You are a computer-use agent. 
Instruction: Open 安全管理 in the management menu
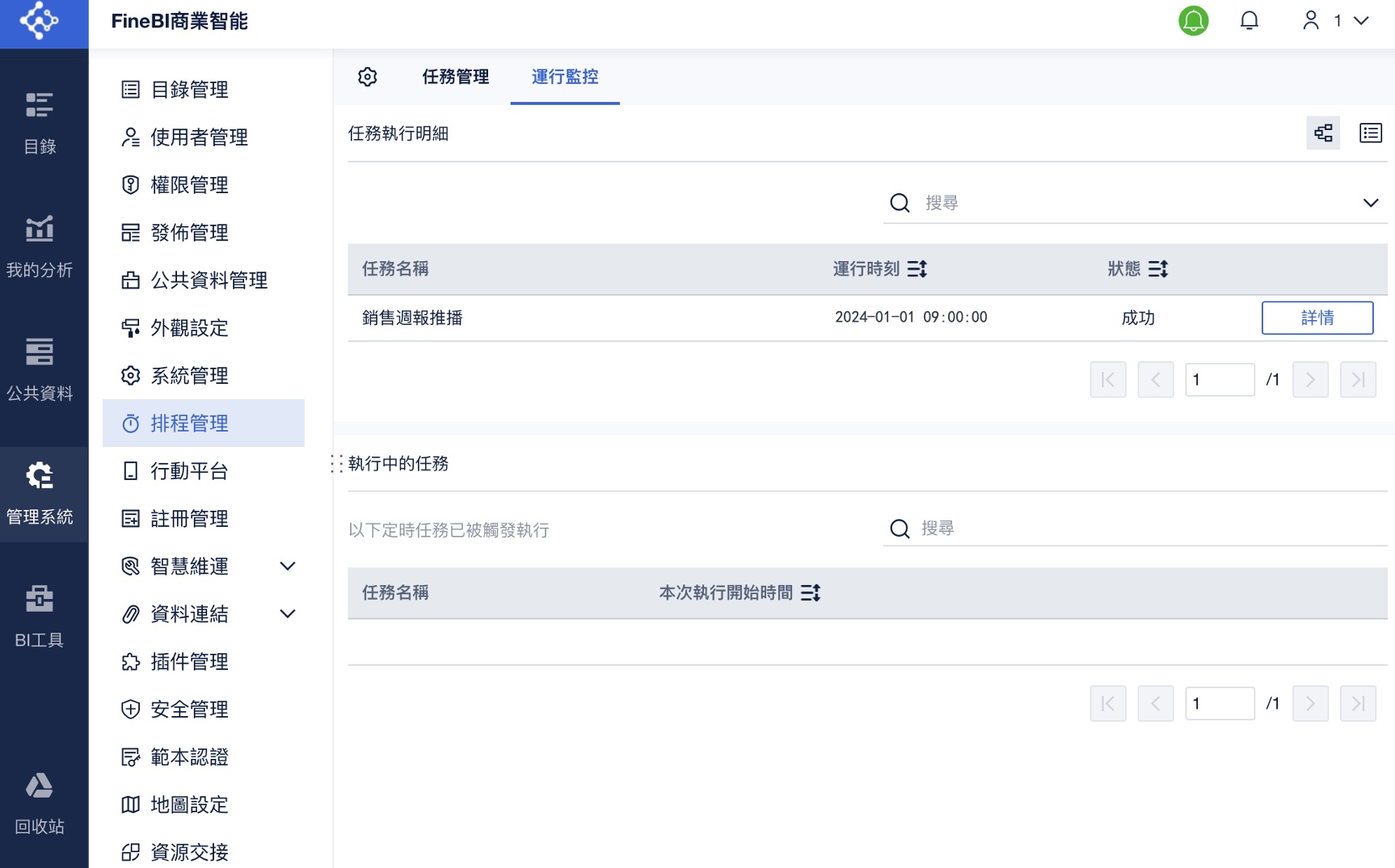tap(189, 710)
